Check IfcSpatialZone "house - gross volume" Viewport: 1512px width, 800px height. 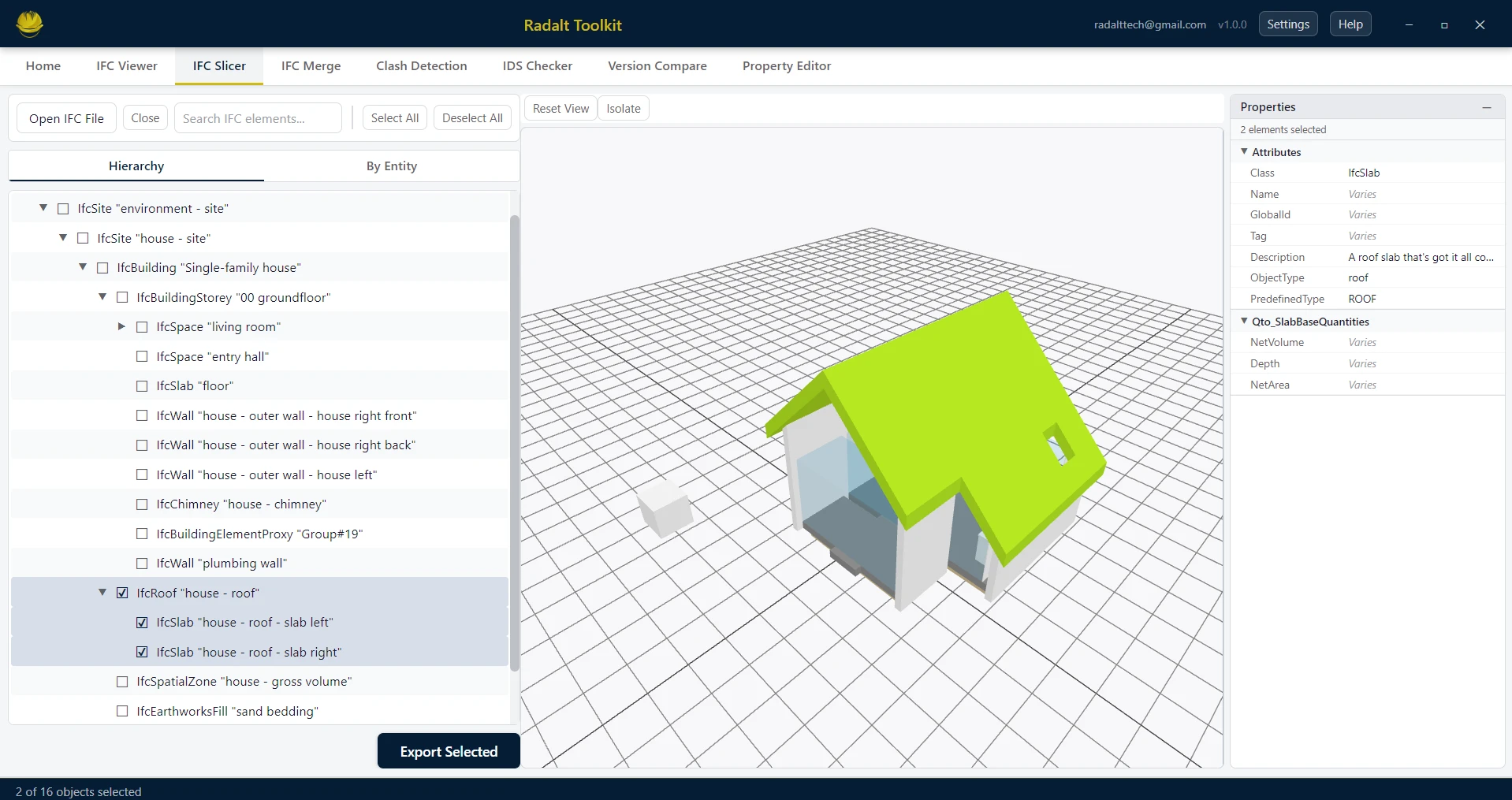[x=122, y=681]
